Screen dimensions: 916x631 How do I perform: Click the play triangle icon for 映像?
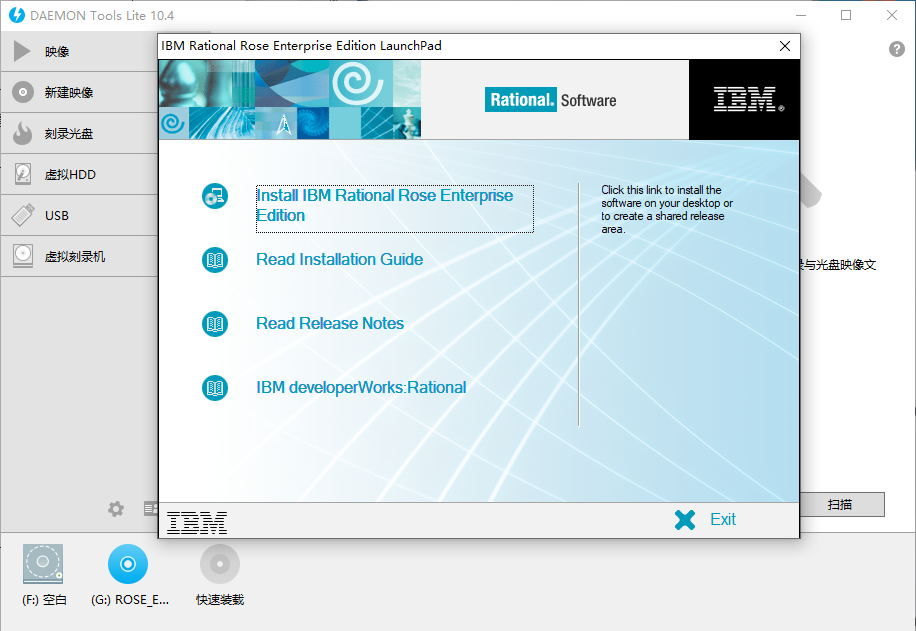[22, 51]
